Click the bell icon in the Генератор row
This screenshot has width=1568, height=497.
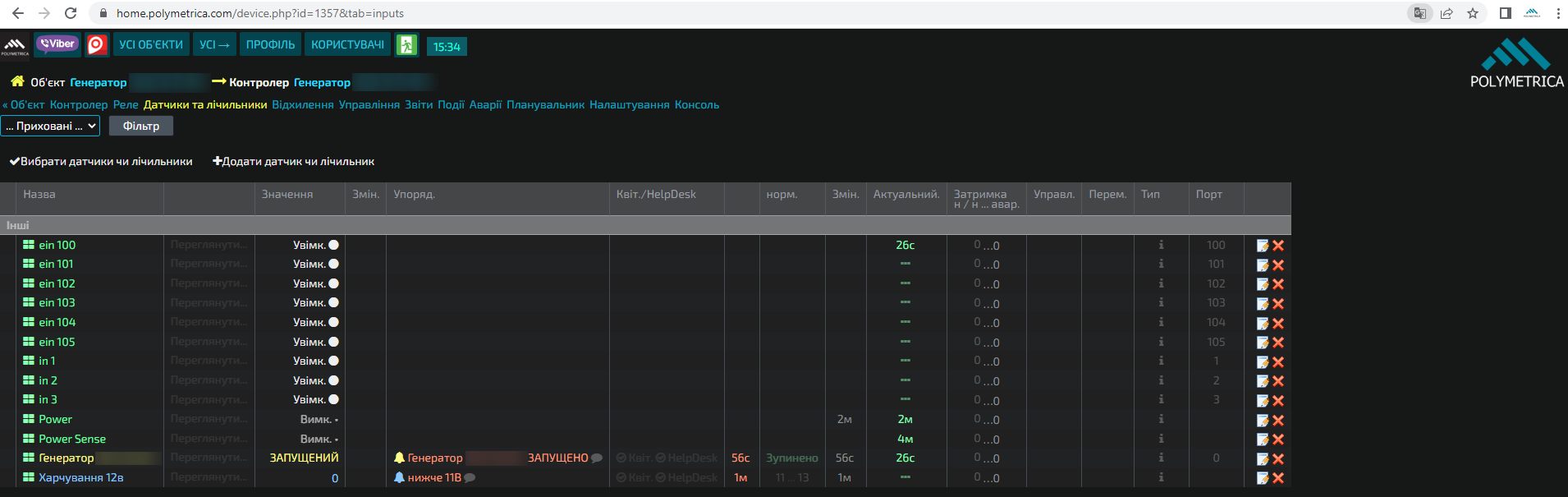pyautogui.click(x=399, y=458)
